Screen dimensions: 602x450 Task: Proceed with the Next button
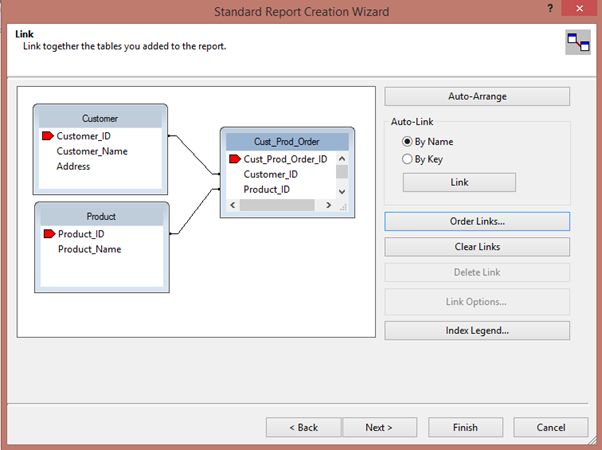coord(379,427)
